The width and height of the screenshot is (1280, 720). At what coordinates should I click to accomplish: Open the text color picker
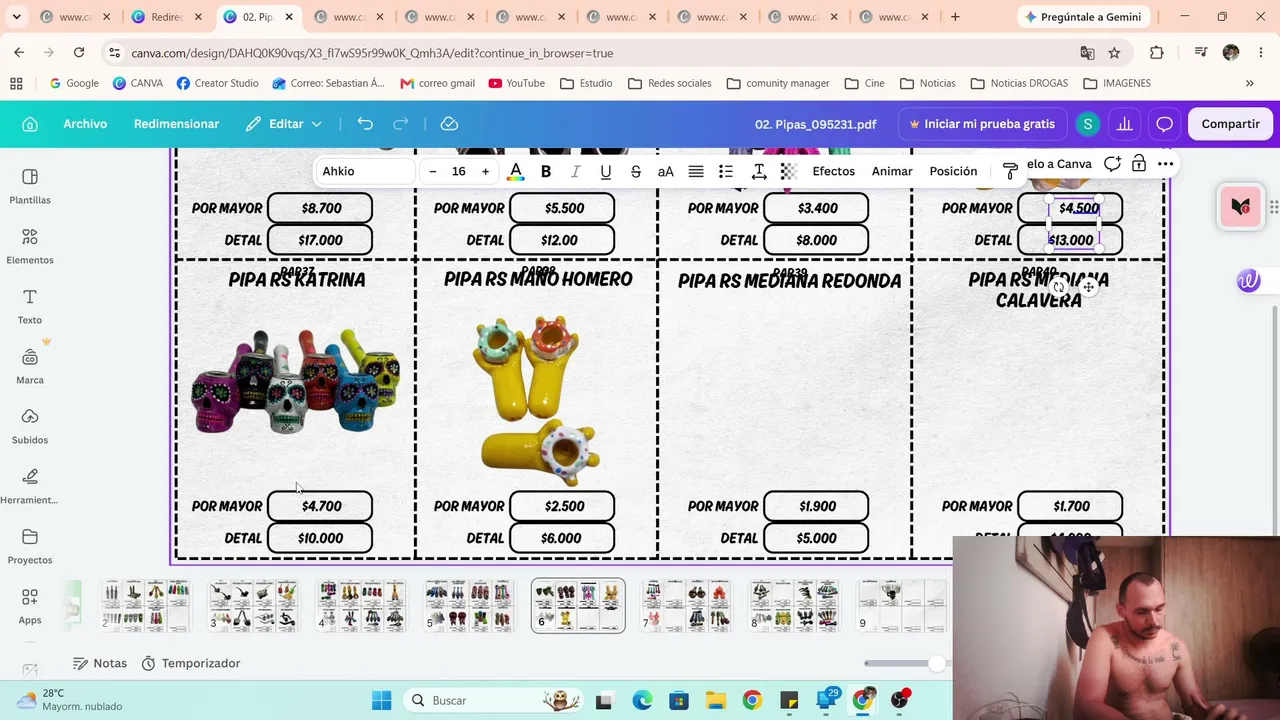click(x=515, y=172)
